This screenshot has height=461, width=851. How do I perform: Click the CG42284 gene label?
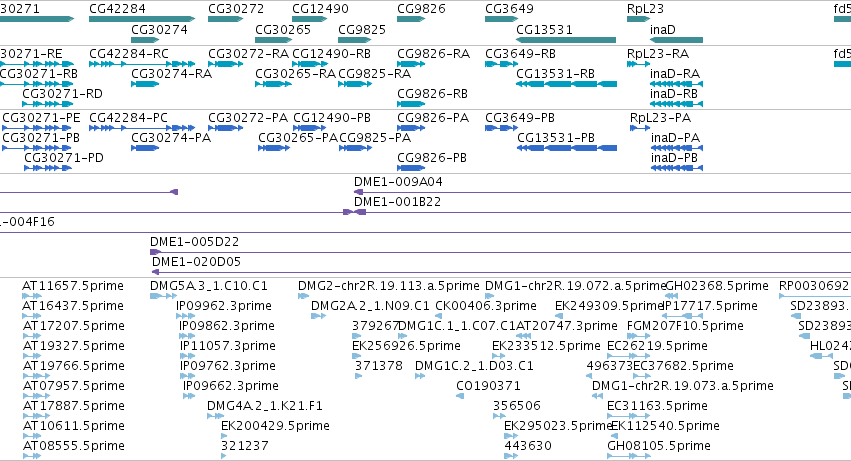tap(117, 9)
